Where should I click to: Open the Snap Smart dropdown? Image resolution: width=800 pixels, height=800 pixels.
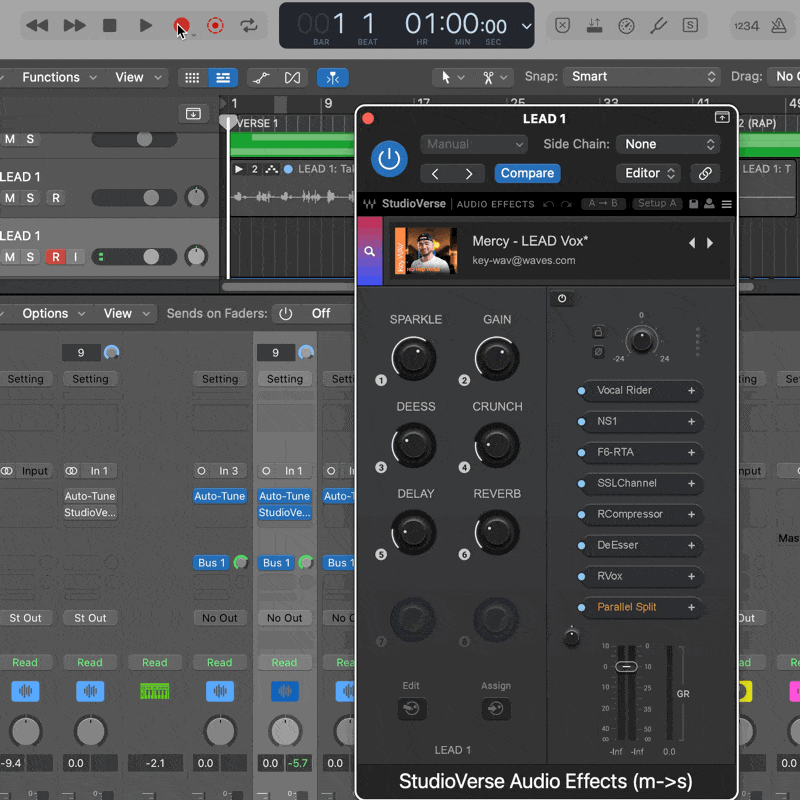tap(641, 77)
